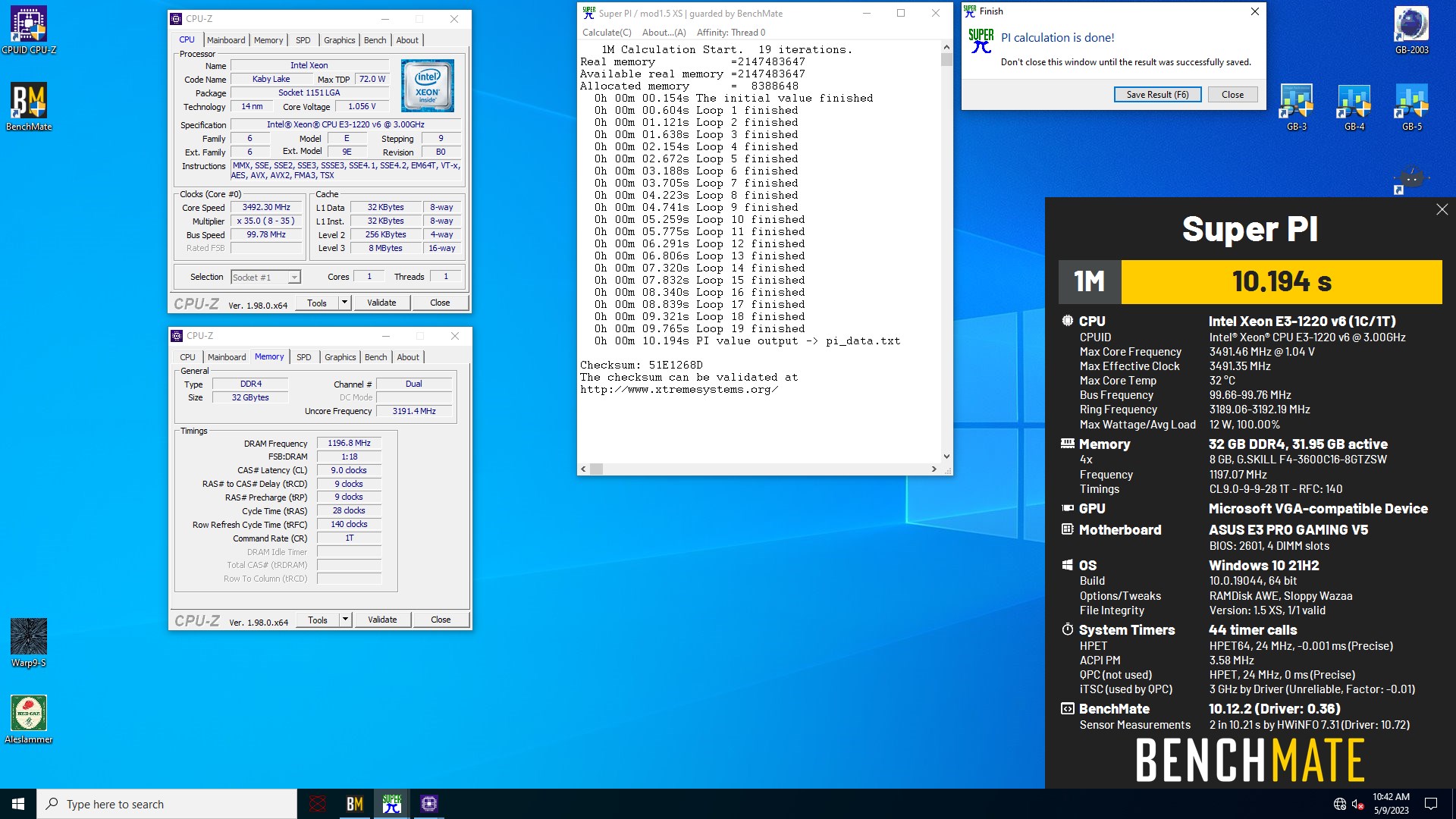Click Close in upper CPU-Z window
This screenshot has height=819, width=1456.
click(x=440, y=303)
